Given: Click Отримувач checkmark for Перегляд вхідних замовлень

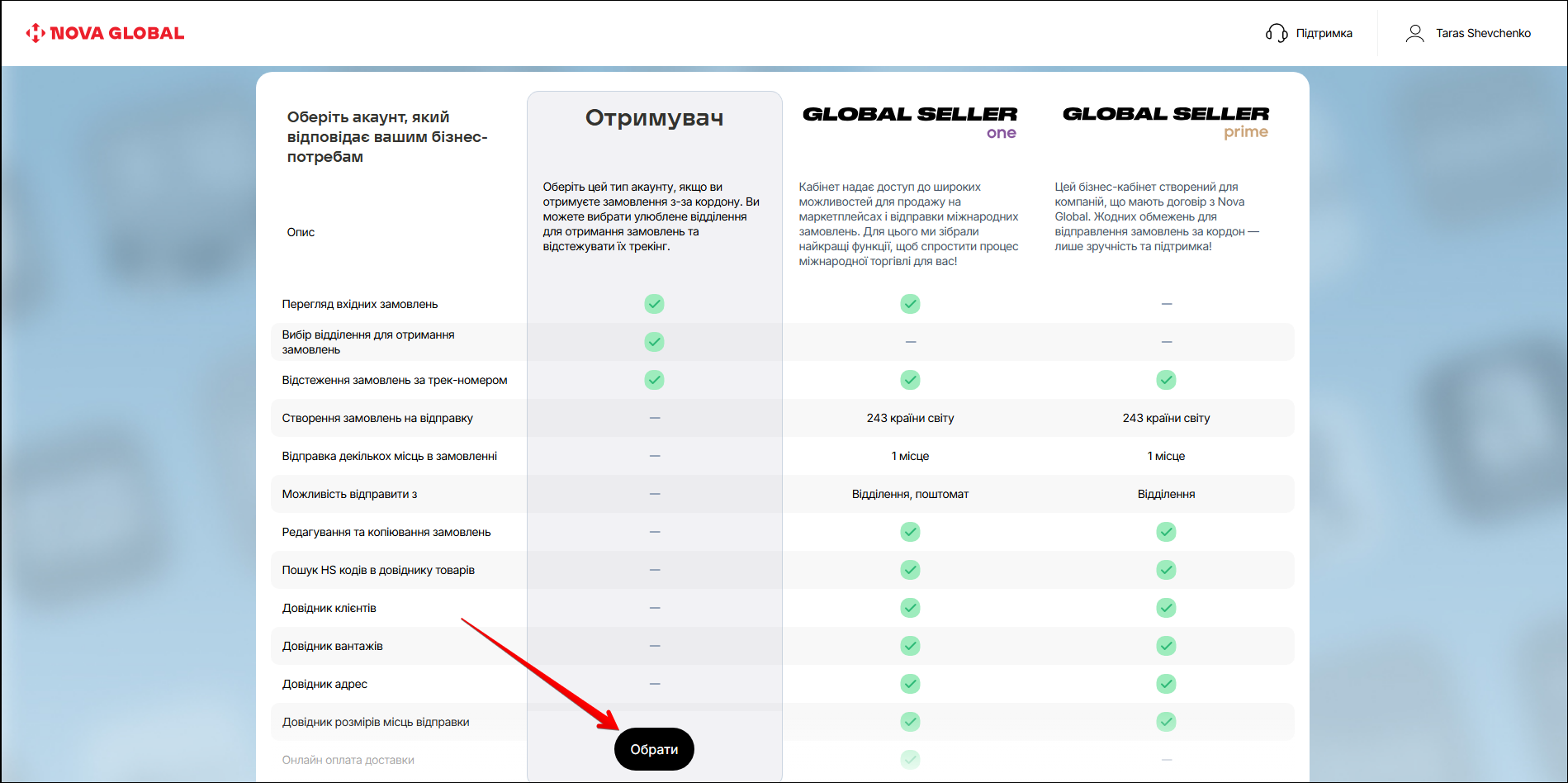Looking at the screenshot, I should coord(654,304).
